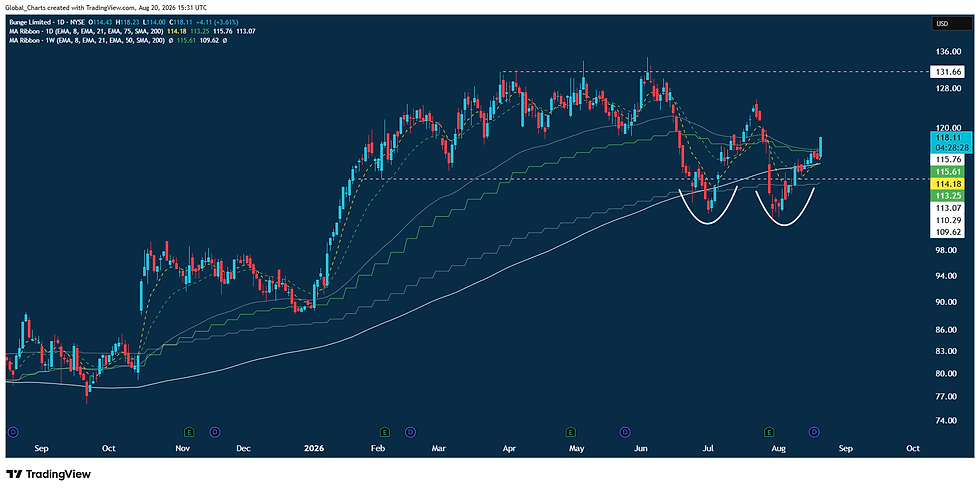This screenshot has width=980, height=490.
Task: Click the current price 118.11 countdown label
Action: point(949,142)
